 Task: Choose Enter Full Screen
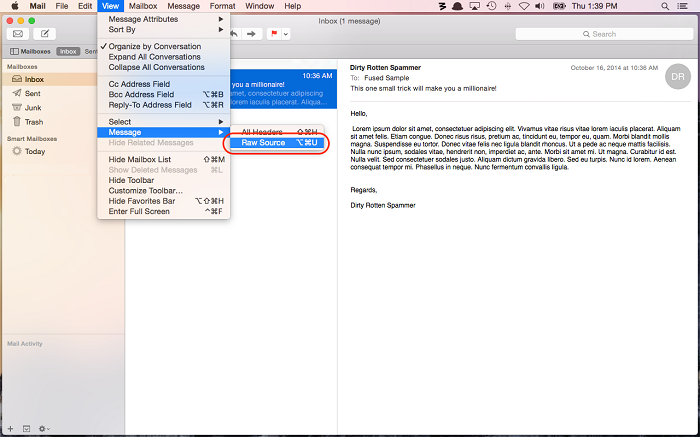[x=164, y=212]
